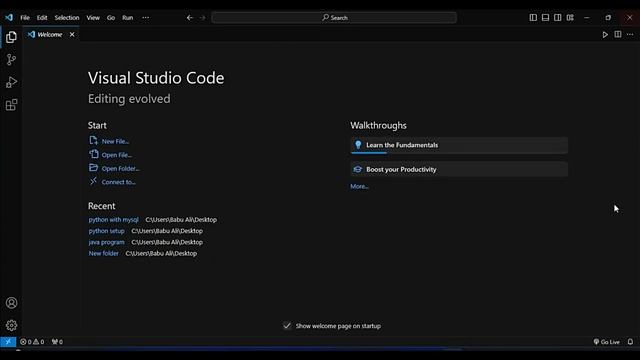Click the remote icon beside Connect to...
This screenshot has height=360, width=640.
tap(93, 181)
